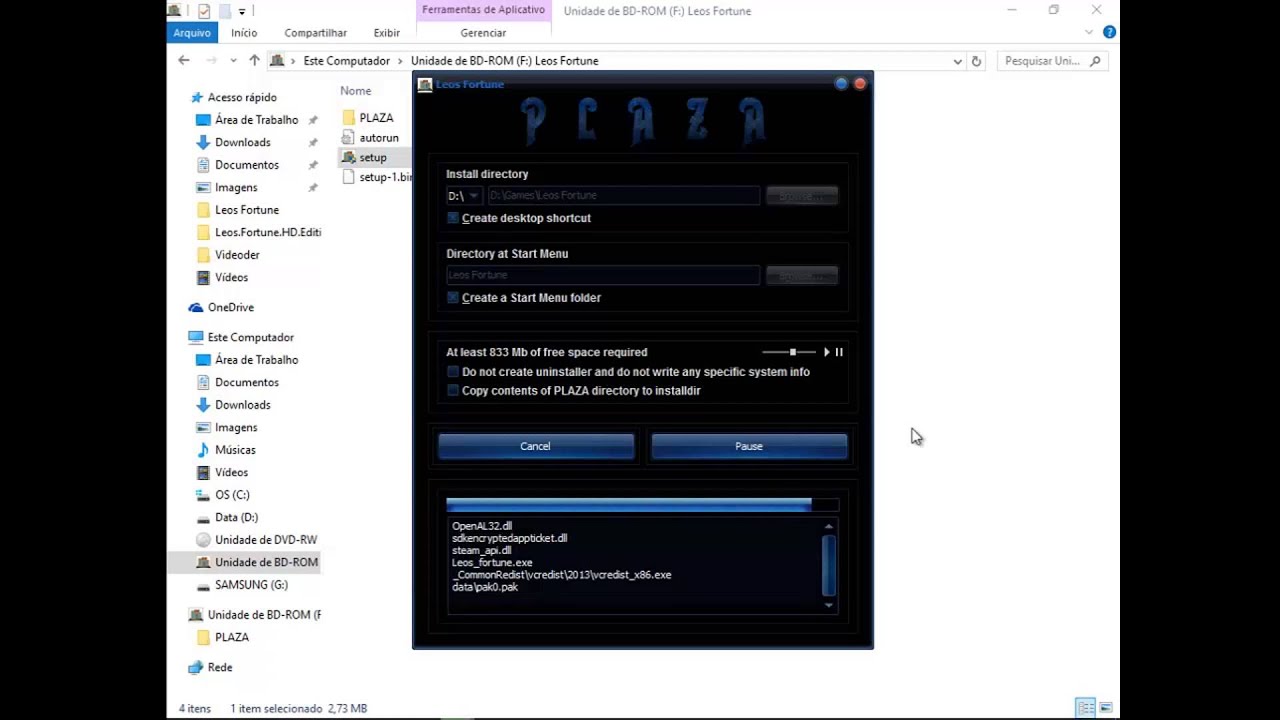Open SAMSUNG (G:) drive
The image size is (1280, 720).
(251, 585)
